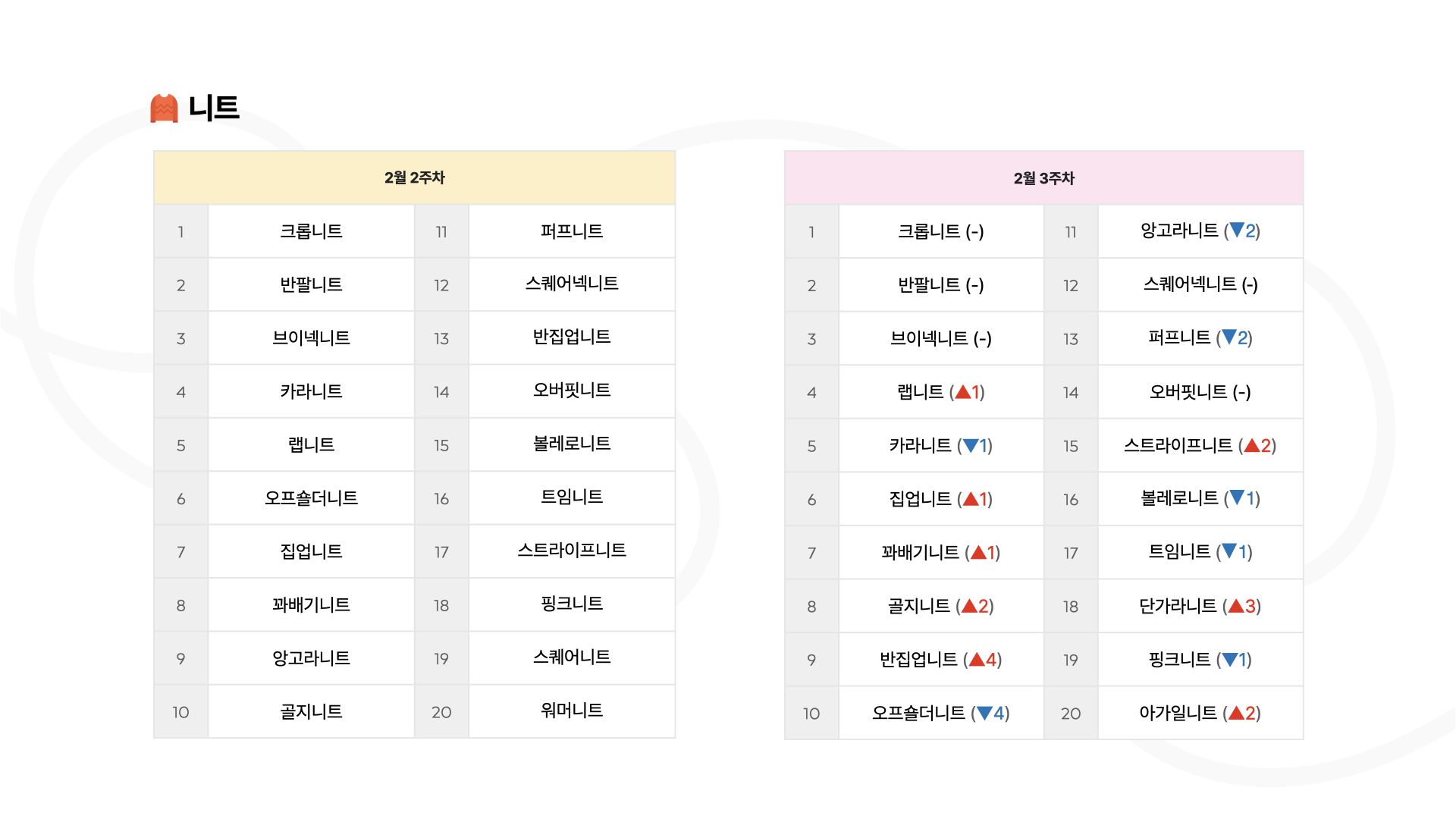Click 오프숄더니트 in the 2월 2주차 table
The width and height of the screenshot is (1456, 819).
point(311,497)
